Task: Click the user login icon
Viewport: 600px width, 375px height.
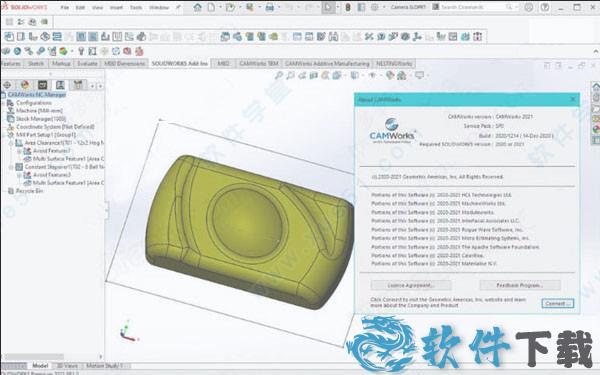Action: (x=529, y=7)
